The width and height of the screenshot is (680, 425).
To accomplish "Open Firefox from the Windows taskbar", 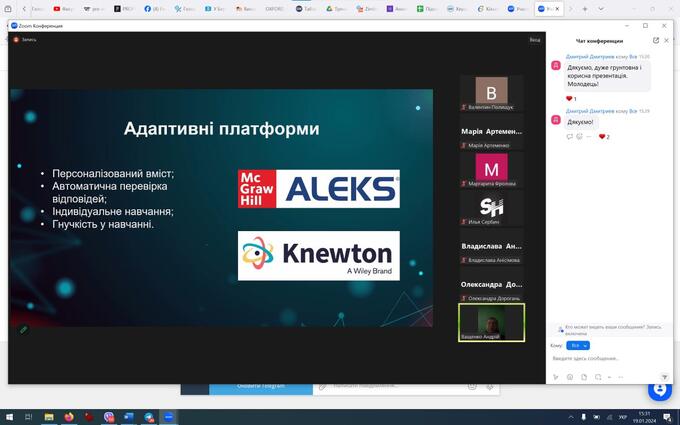I will click(x=69, y=417).
